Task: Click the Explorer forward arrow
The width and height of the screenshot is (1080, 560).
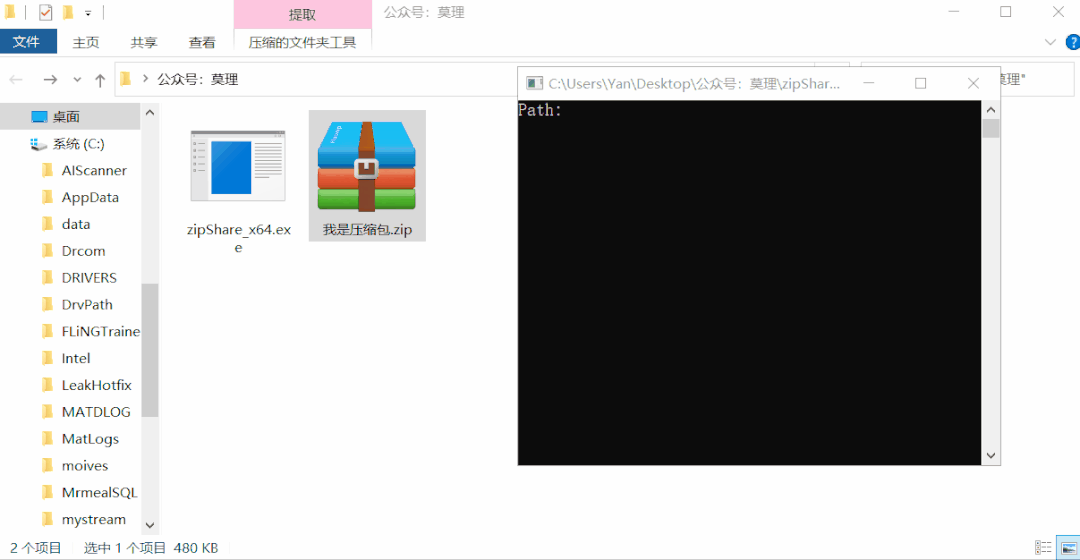Action: (x=50, y=80)
